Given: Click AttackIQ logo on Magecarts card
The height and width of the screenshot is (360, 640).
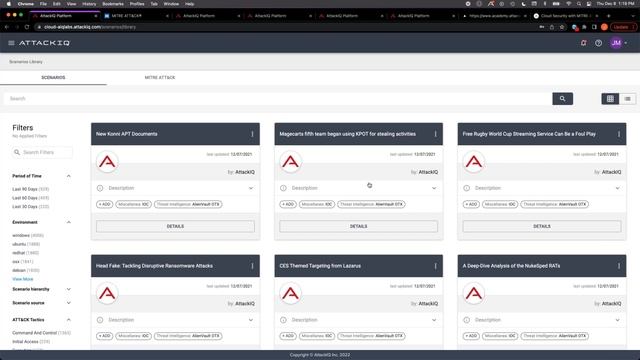Looking at the screenshot, I should tap(290, 162).
